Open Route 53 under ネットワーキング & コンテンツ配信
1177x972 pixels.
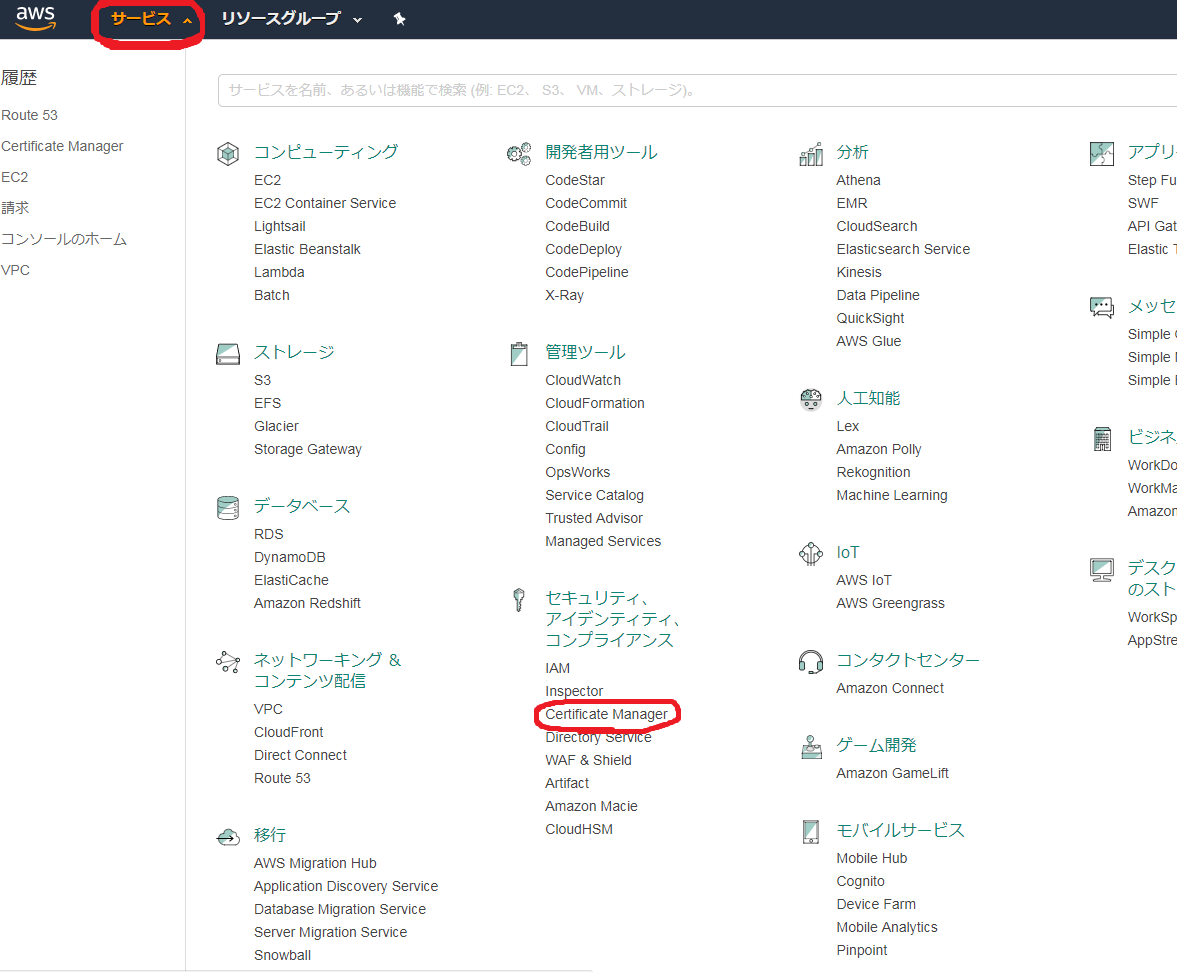(282, 778)
